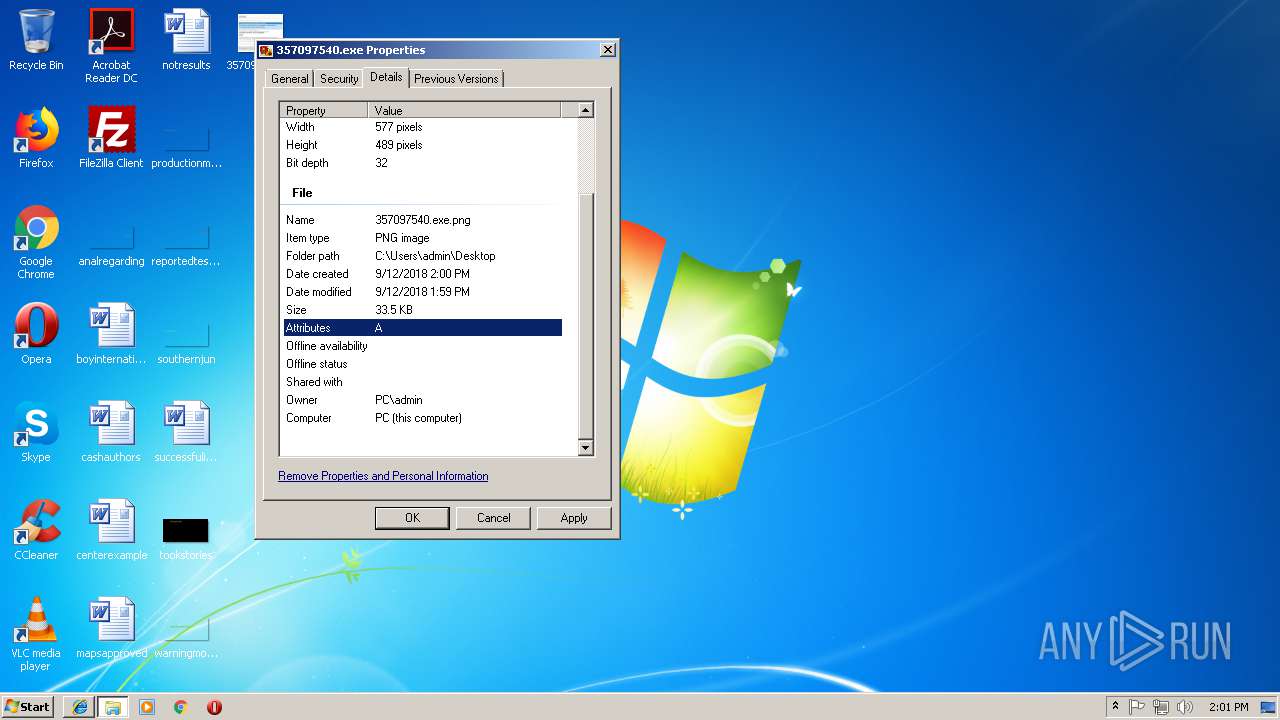
Task: Select the Computer property row
Action: click(x=421, y=418)
